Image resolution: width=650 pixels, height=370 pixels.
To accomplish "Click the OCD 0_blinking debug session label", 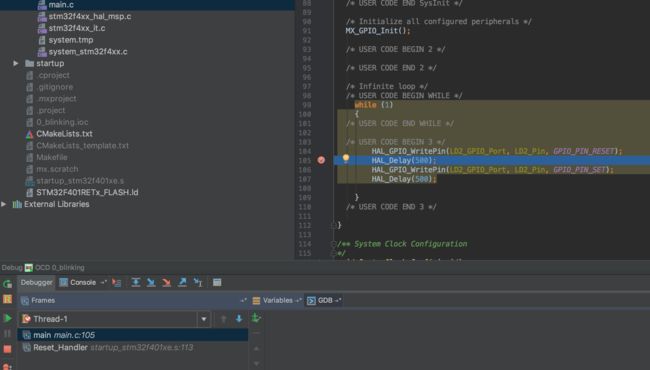I will [59, 268].
